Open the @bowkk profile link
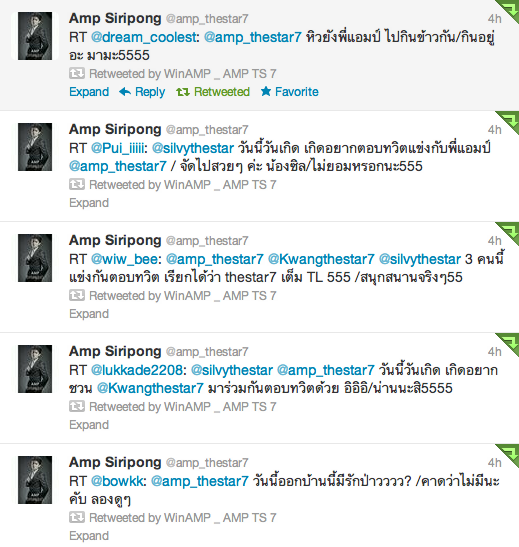Viewport: 519px width, 547px height. 119,481
